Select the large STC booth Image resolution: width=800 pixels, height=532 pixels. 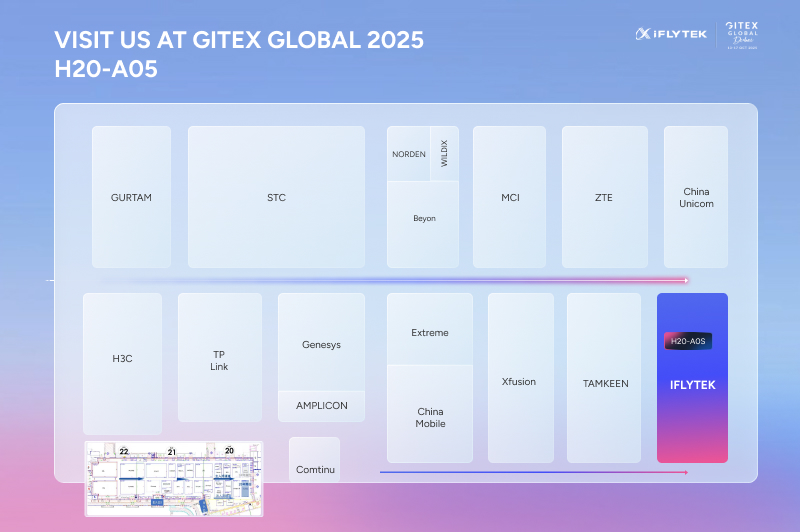(276, 197)
